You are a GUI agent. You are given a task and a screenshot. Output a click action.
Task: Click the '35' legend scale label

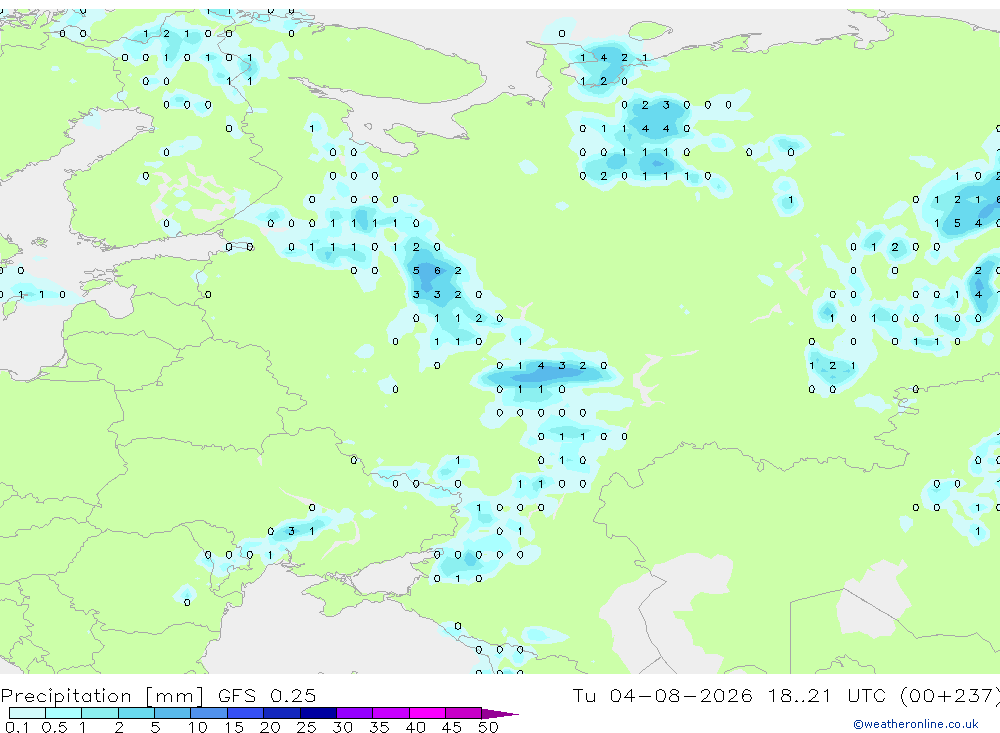379,727
